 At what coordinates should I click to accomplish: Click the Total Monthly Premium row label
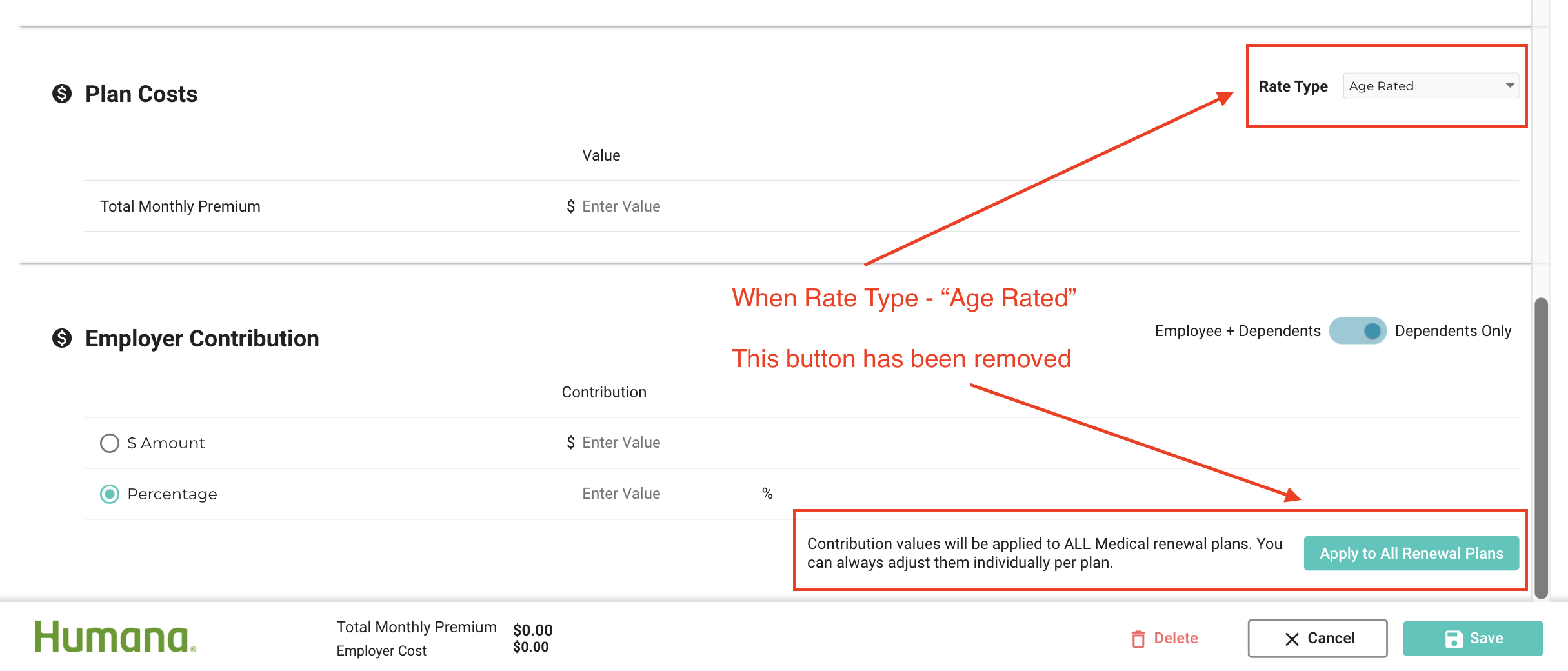tap(180, 206)
